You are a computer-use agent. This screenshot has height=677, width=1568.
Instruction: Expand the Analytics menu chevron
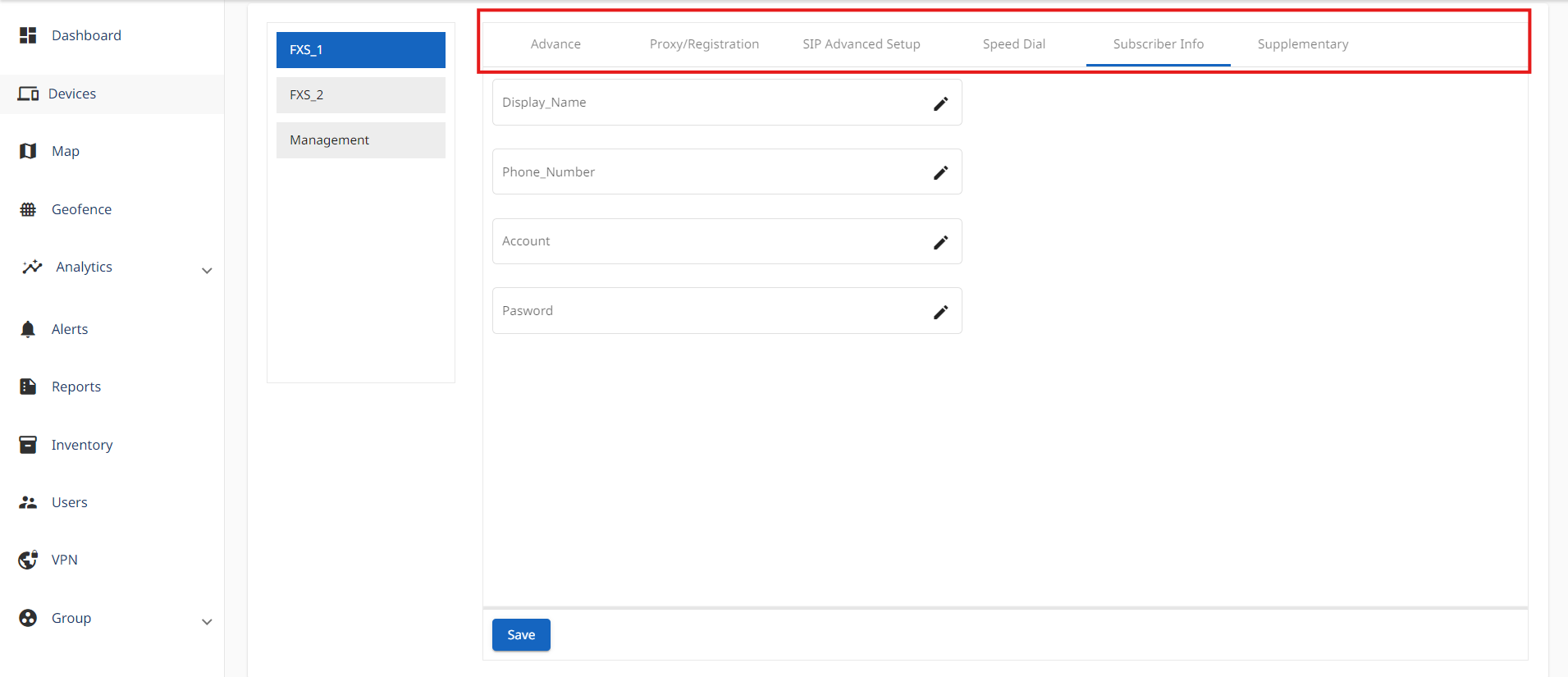(207, 270)
